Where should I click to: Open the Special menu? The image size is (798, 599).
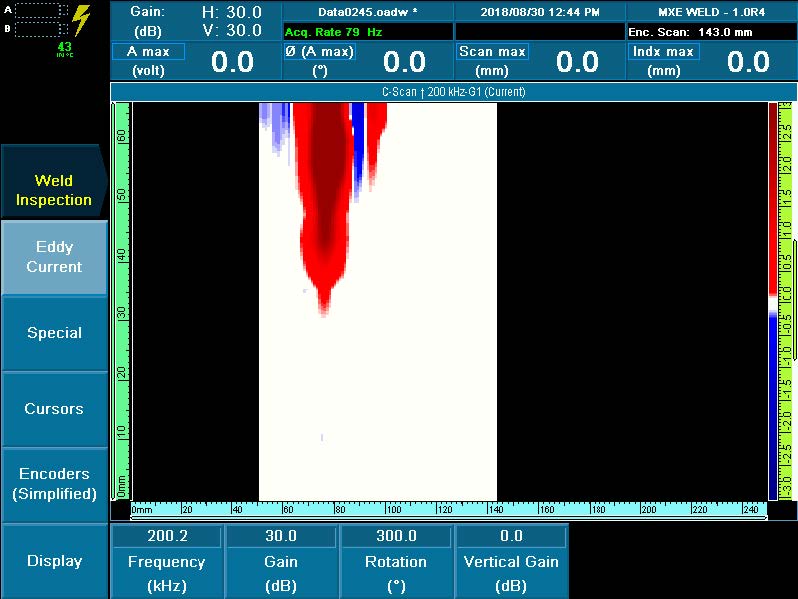click(x=54, y=333)
